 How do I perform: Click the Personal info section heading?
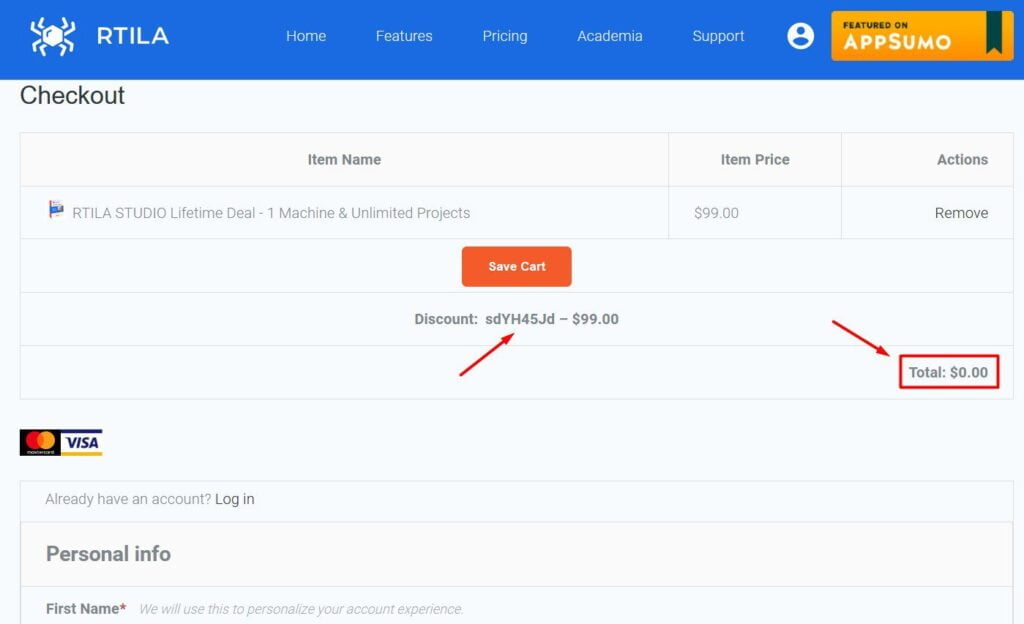tap(108, 554)
